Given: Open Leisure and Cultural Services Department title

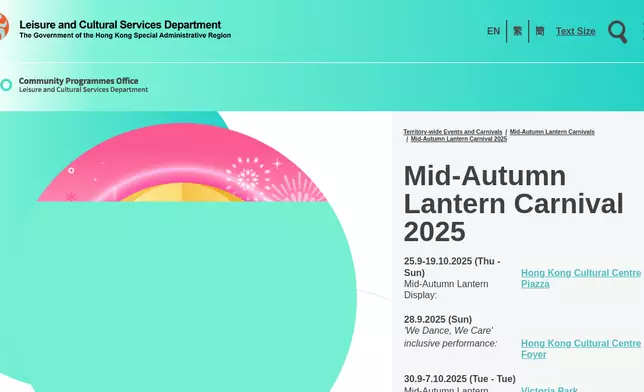Looking at the screenshot, I should point(120,25).
